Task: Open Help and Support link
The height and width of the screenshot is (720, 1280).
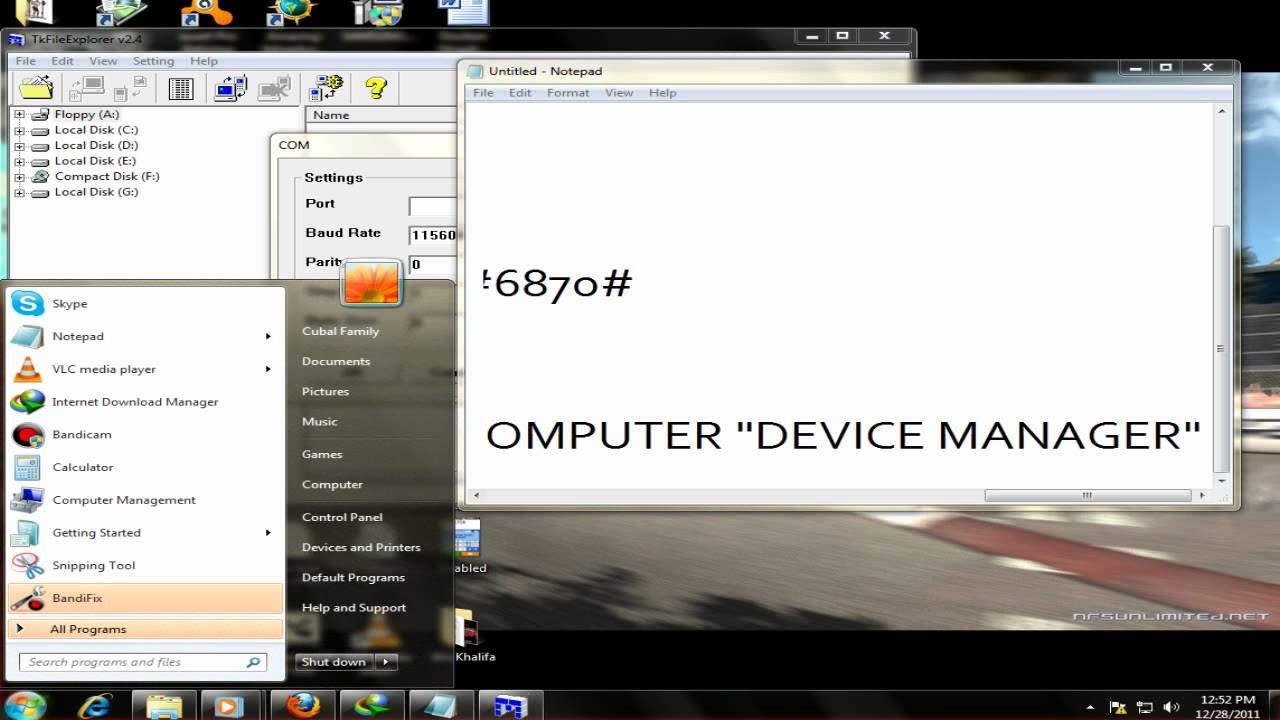Action: click(x=354, y=607)
